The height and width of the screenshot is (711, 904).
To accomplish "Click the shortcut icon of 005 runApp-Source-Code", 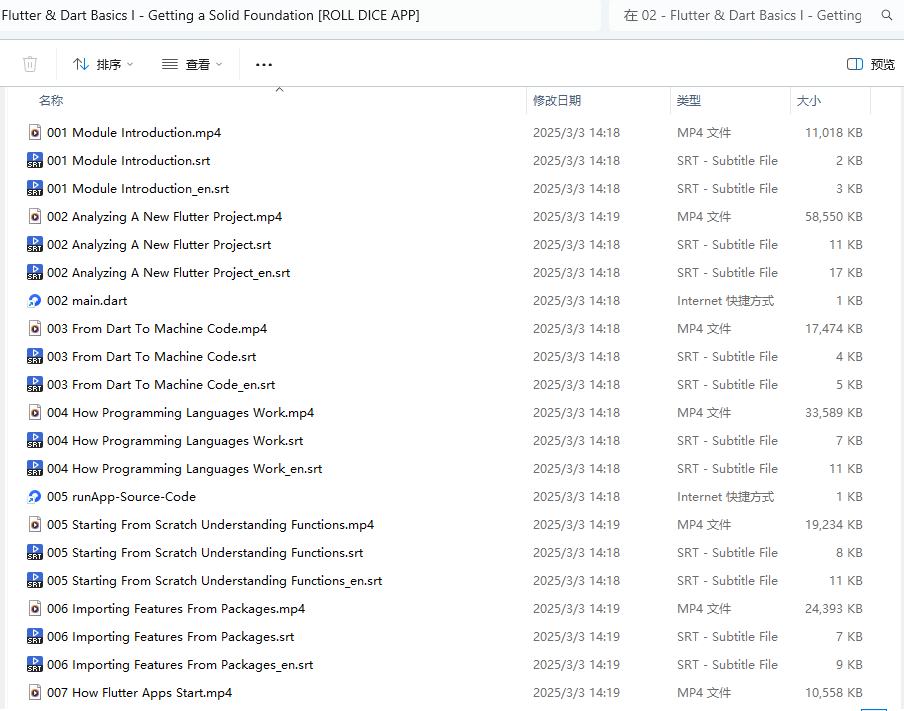I will point(35,496).
